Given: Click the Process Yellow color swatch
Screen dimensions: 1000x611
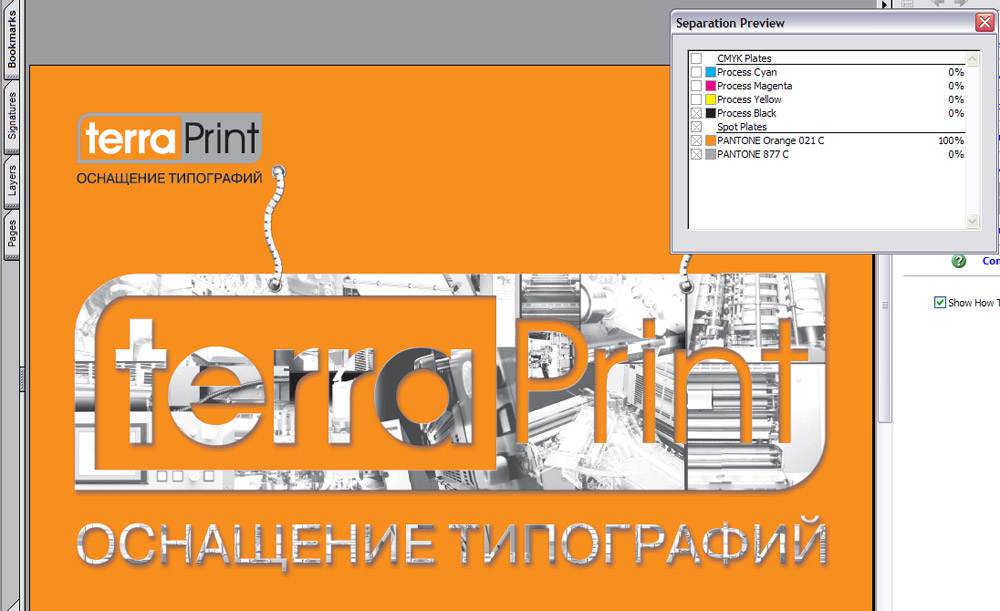Looking at the screenshot, I should click(x=710, y=99).
